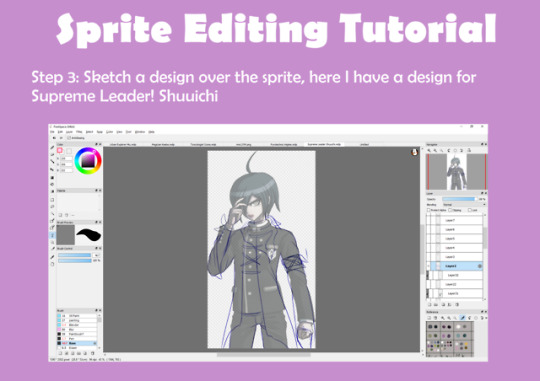The width and height of the screenshot is (540, 381).
Task: Click the delete layer trash icon
Action: click(457, 305)
